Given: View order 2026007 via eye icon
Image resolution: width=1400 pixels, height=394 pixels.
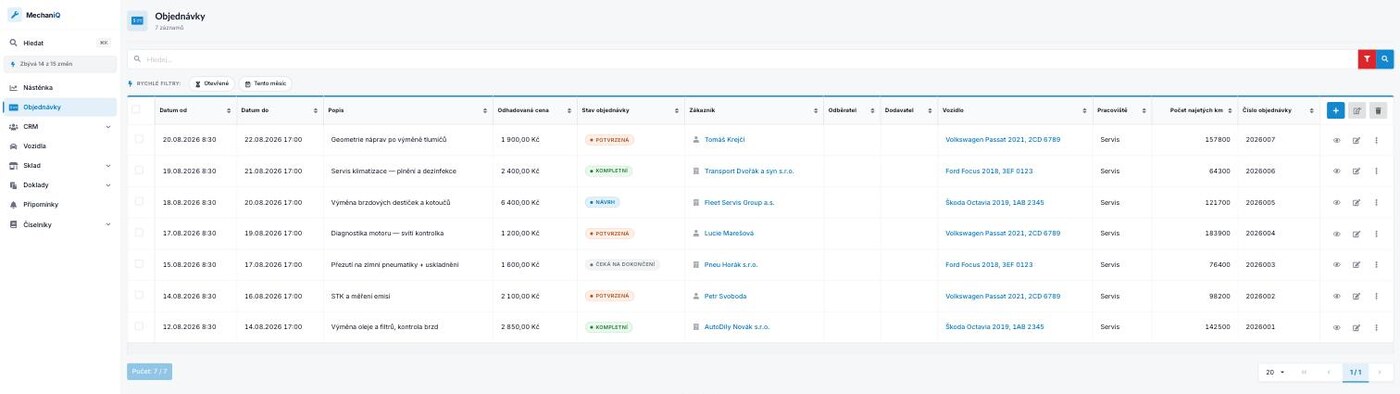Looking at the screenshot, I should 1336,140.
